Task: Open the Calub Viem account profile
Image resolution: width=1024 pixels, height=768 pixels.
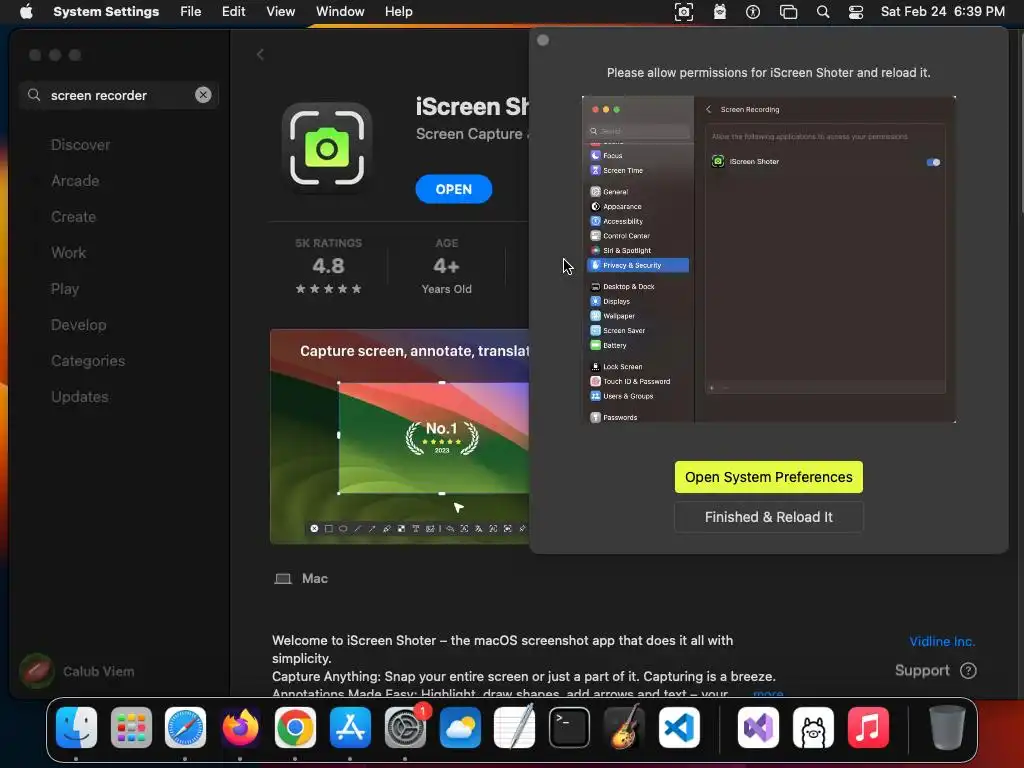Action: (77, 671)
